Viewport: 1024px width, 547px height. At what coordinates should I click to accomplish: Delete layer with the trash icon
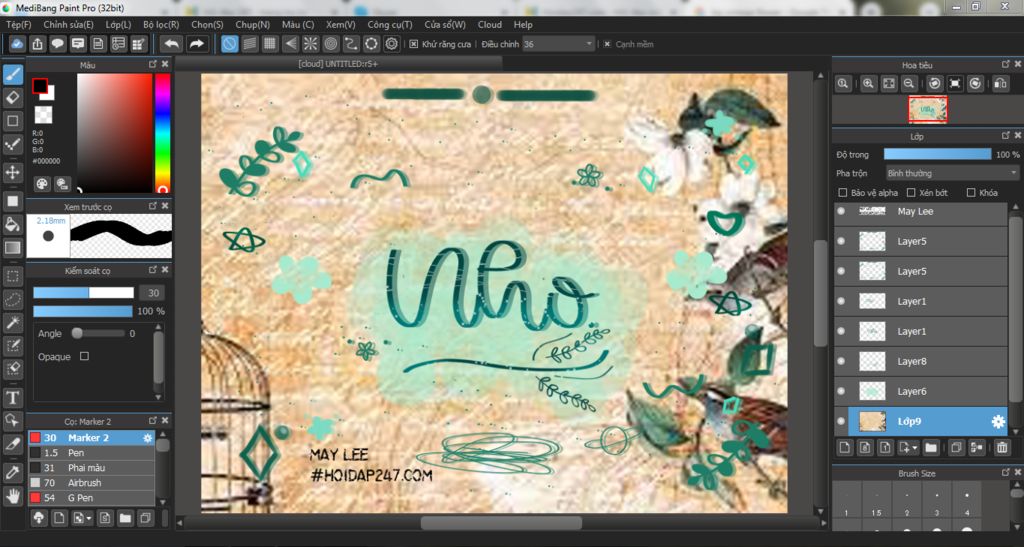[x=1002, y=448]
